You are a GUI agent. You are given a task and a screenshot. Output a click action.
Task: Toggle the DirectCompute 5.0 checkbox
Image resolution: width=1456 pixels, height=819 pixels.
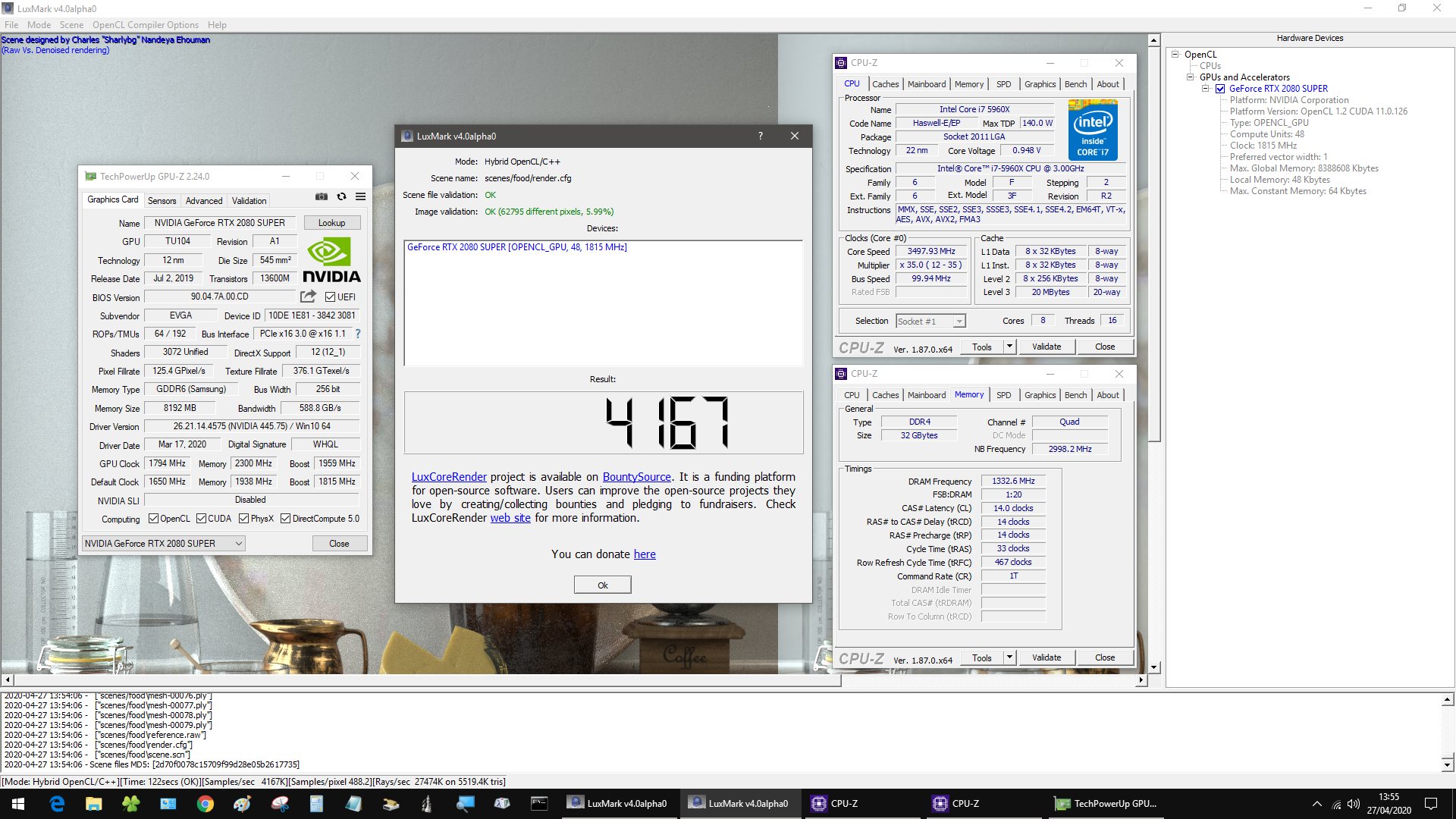pyautogui.click(x=286, y=519)
